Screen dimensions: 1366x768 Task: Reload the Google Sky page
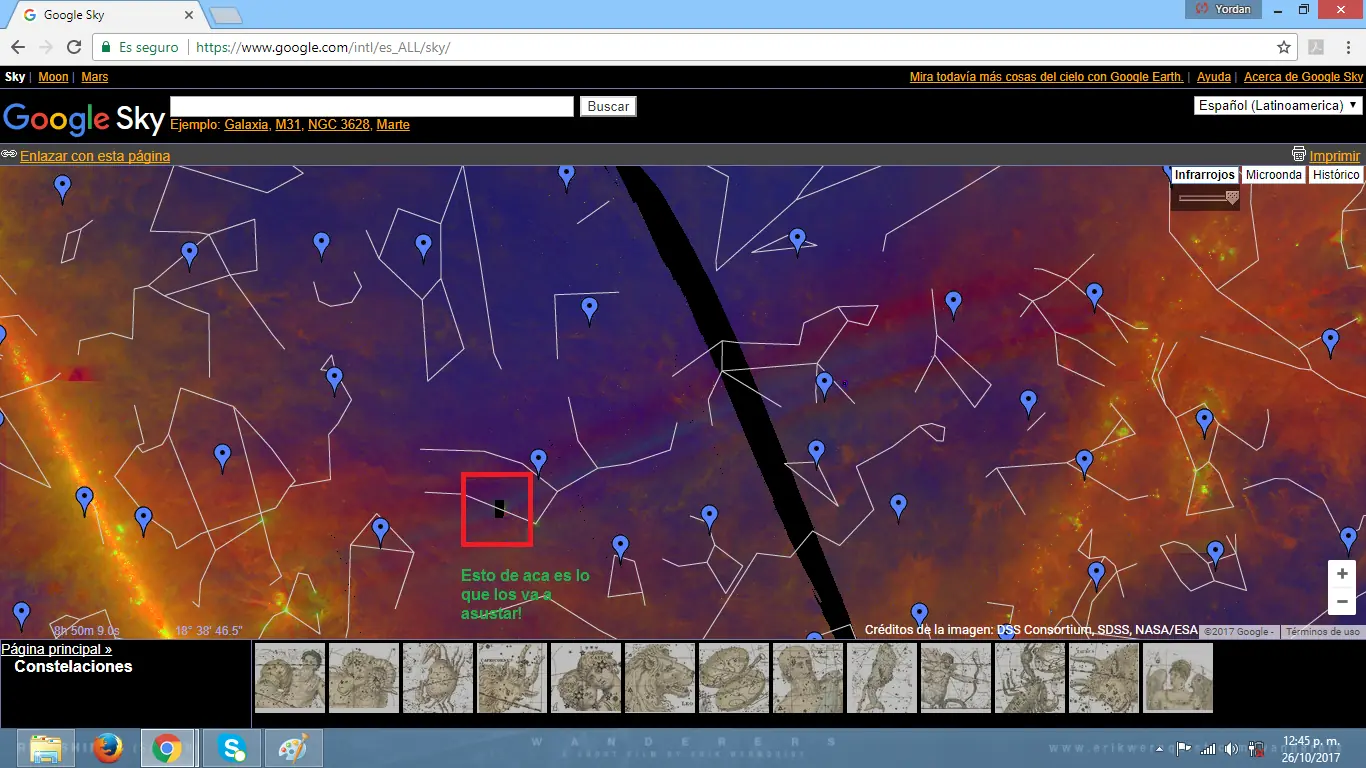(x=74, y=47)
